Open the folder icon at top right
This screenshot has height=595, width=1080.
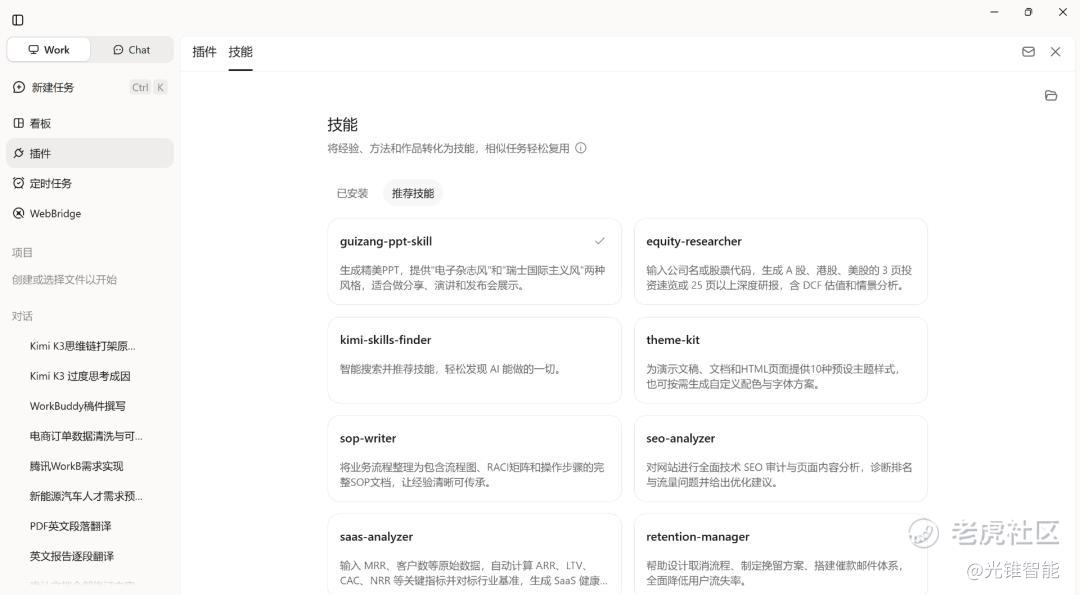[1051, 96]
